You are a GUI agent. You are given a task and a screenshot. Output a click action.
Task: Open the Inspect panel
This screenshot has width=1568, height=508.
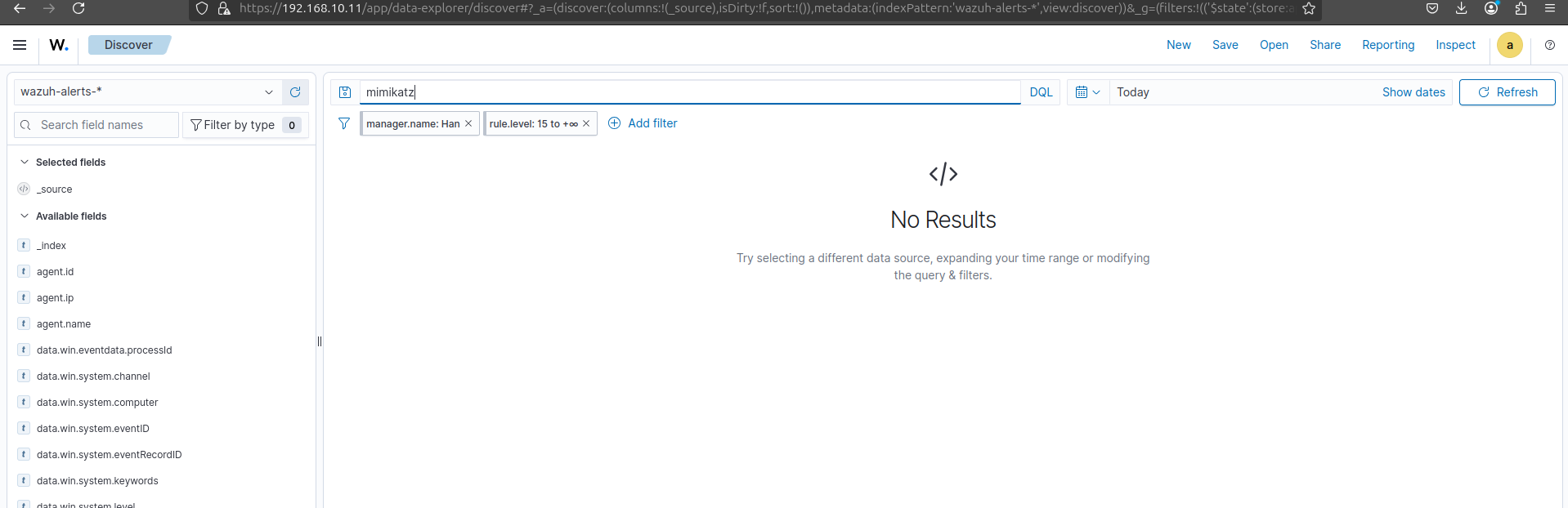coord(1455,45)
